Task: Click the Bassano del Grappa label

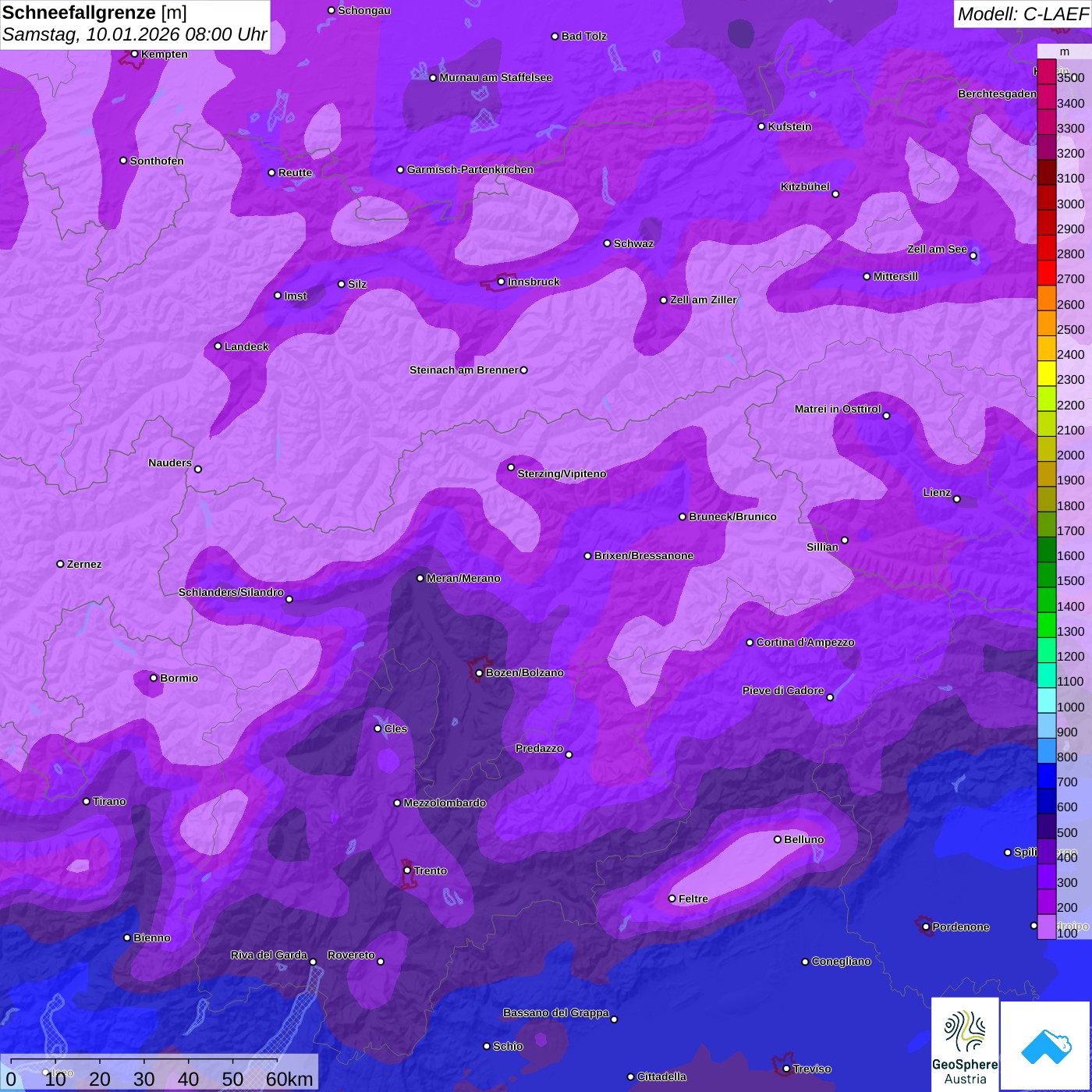Action: 555,1012
